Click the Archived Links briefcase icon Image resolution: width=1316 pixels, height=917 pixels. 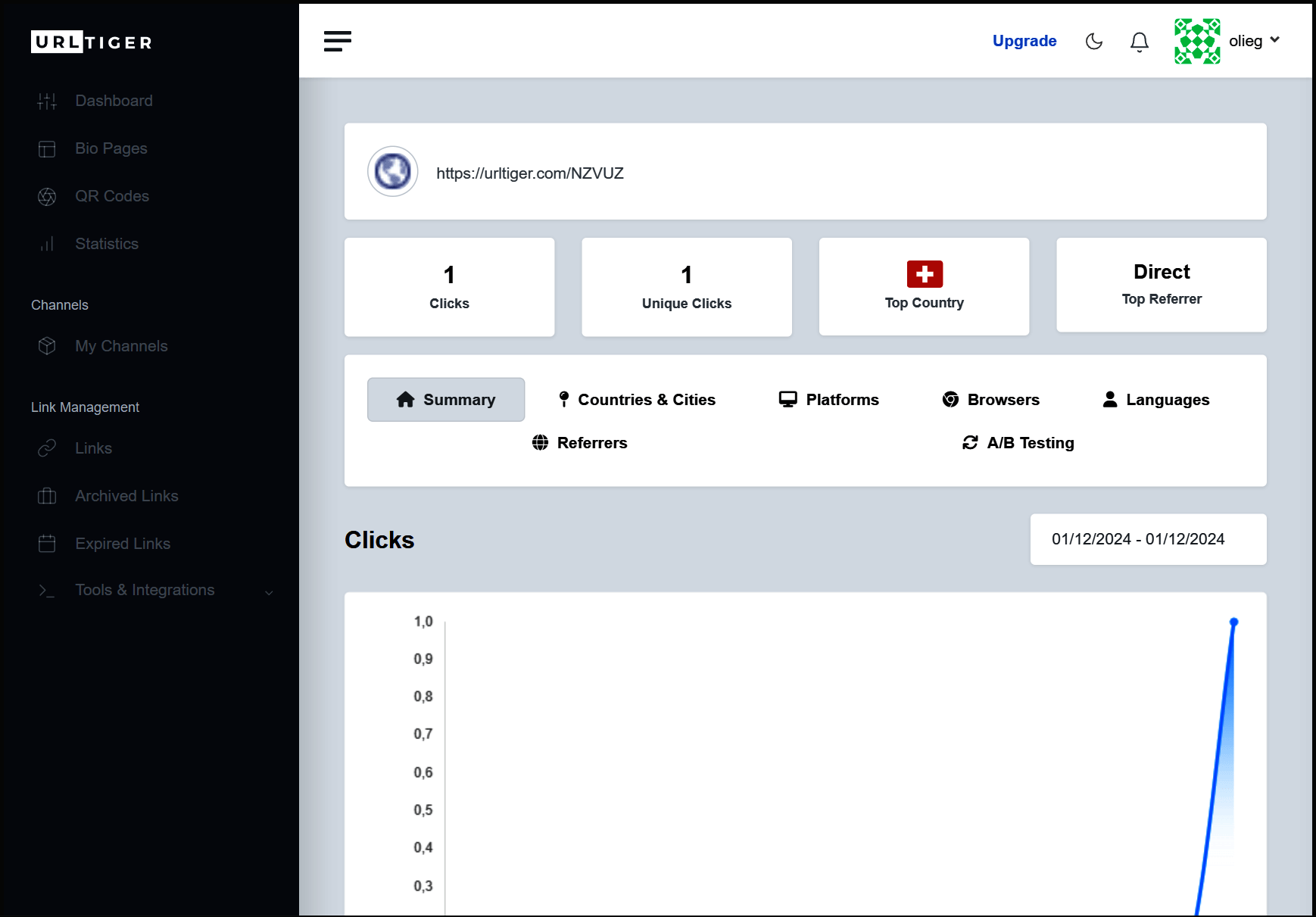[47, 496]
